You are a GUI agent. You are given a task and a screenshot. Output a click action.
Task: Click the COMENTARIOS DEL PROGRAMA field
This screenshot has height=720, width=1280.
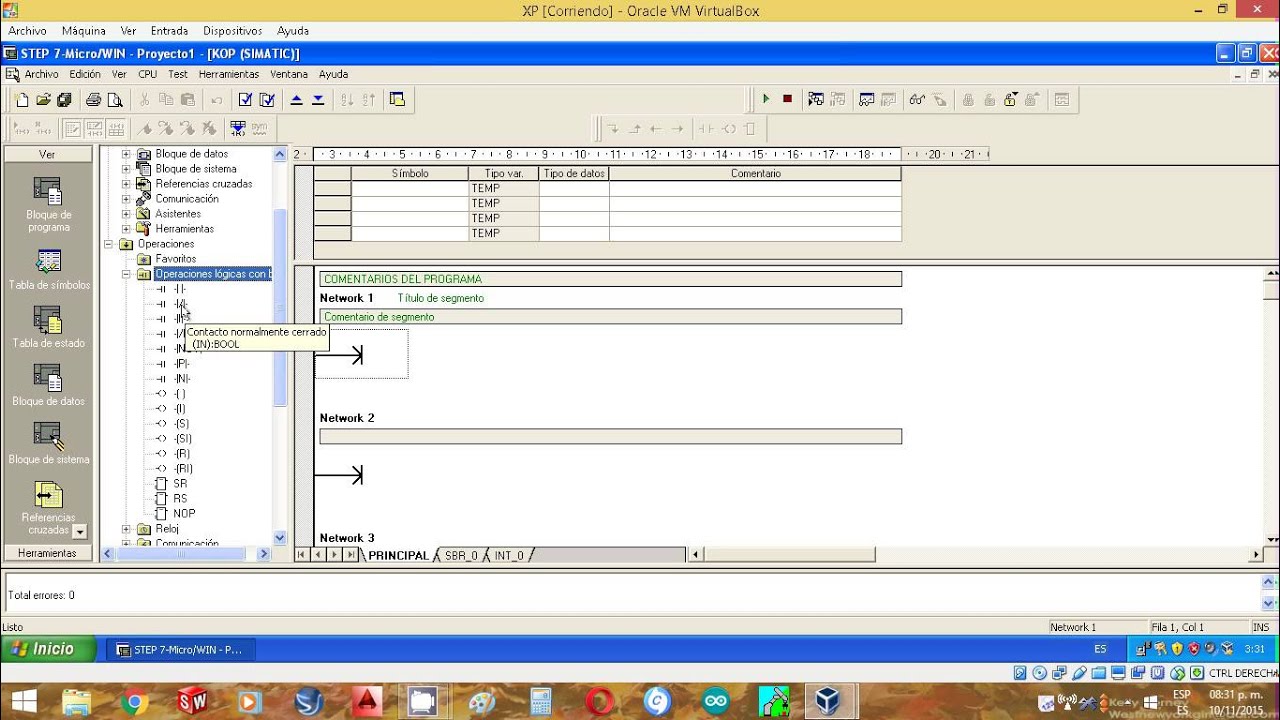(x=611, y=279)
